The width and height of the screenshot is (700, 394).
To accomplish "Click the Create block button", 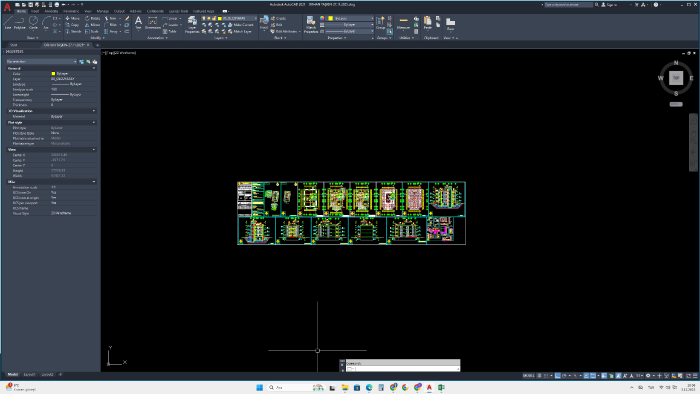I will tap(278, 18).
